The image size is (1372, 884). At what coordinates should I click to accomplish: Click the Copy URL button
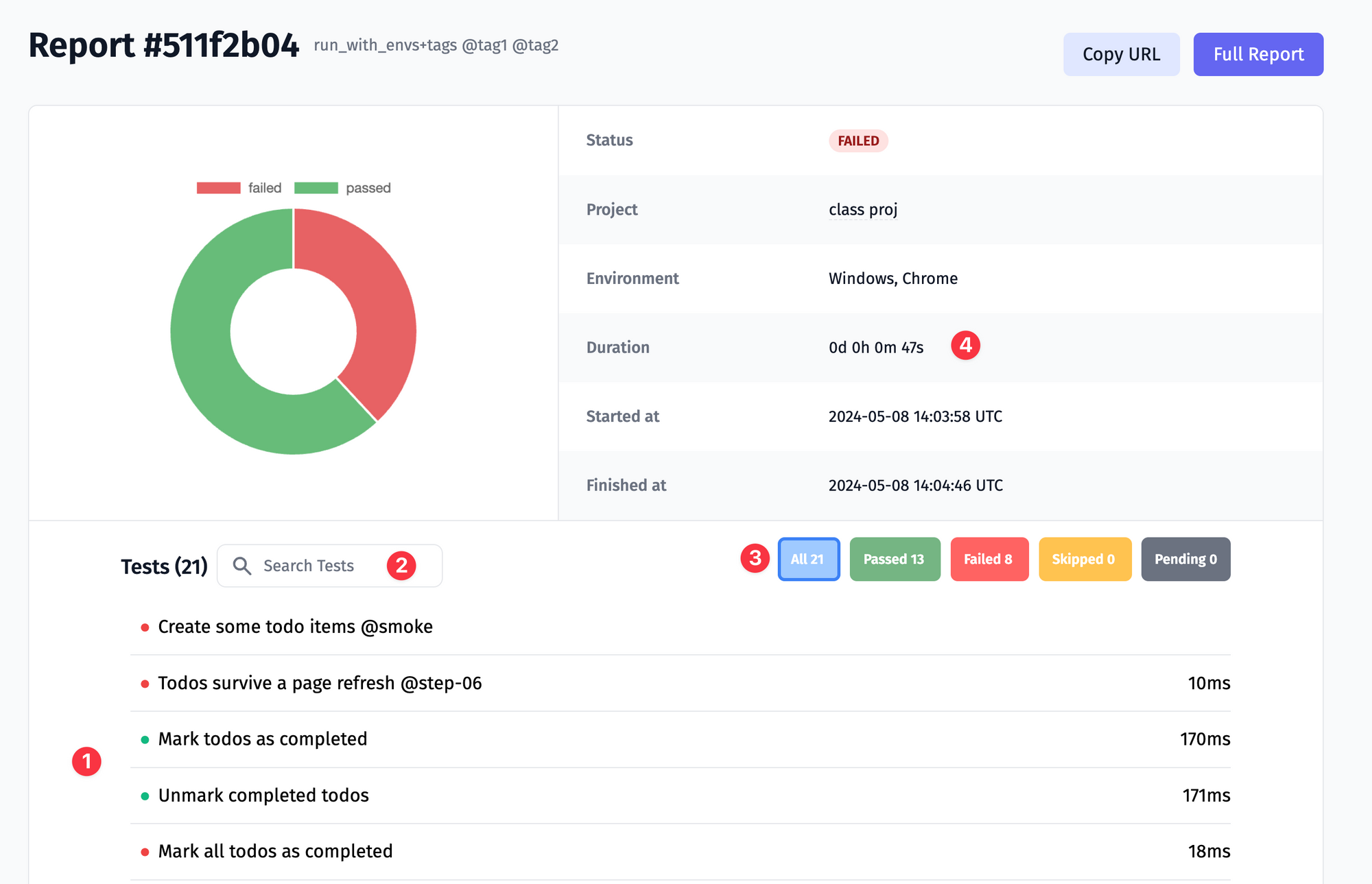[x=1121, y=54]
